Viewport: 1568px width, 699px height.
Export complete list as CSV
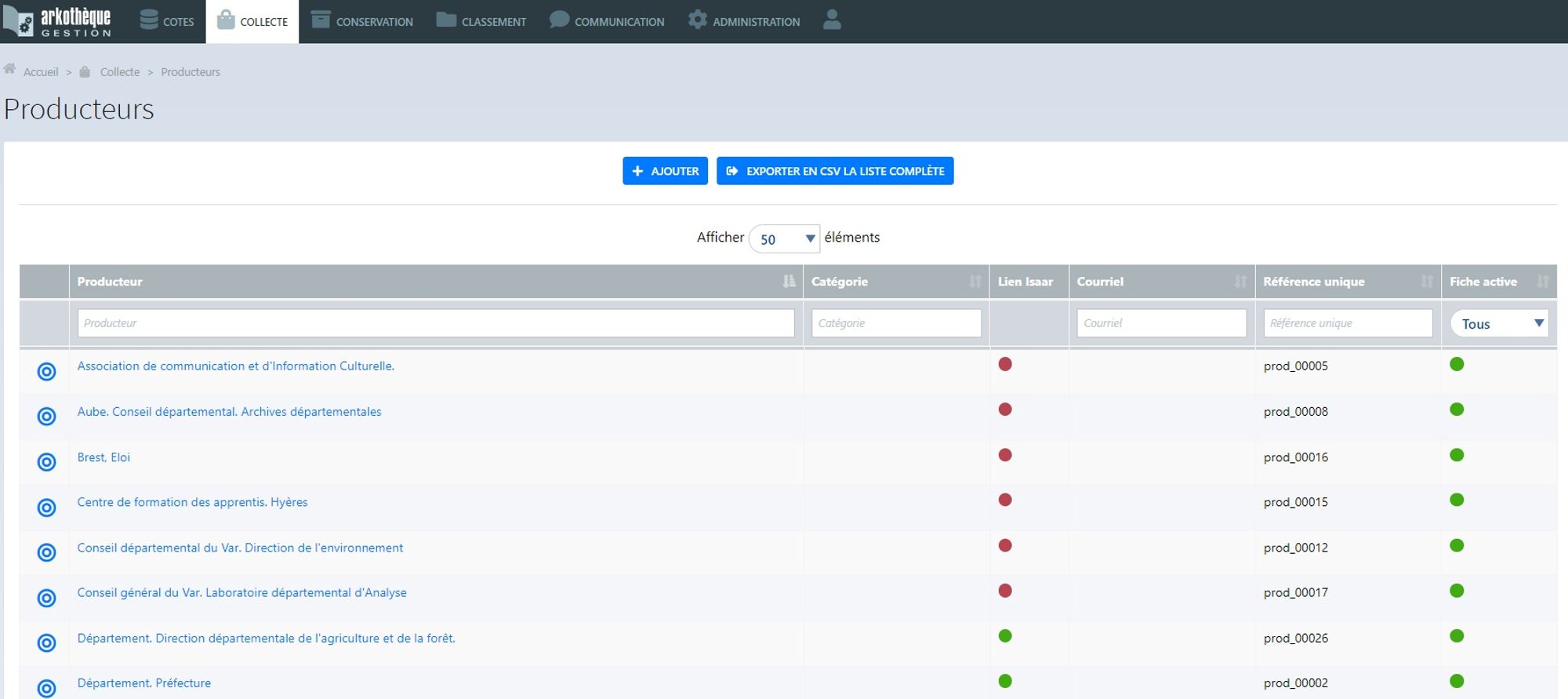(834, 171)
